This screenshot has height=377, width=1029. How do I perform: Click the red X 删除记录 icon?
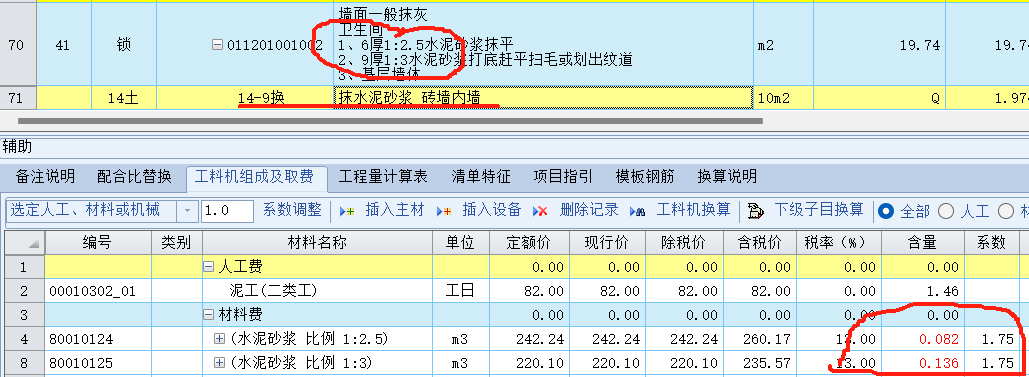tap(540, 211)
